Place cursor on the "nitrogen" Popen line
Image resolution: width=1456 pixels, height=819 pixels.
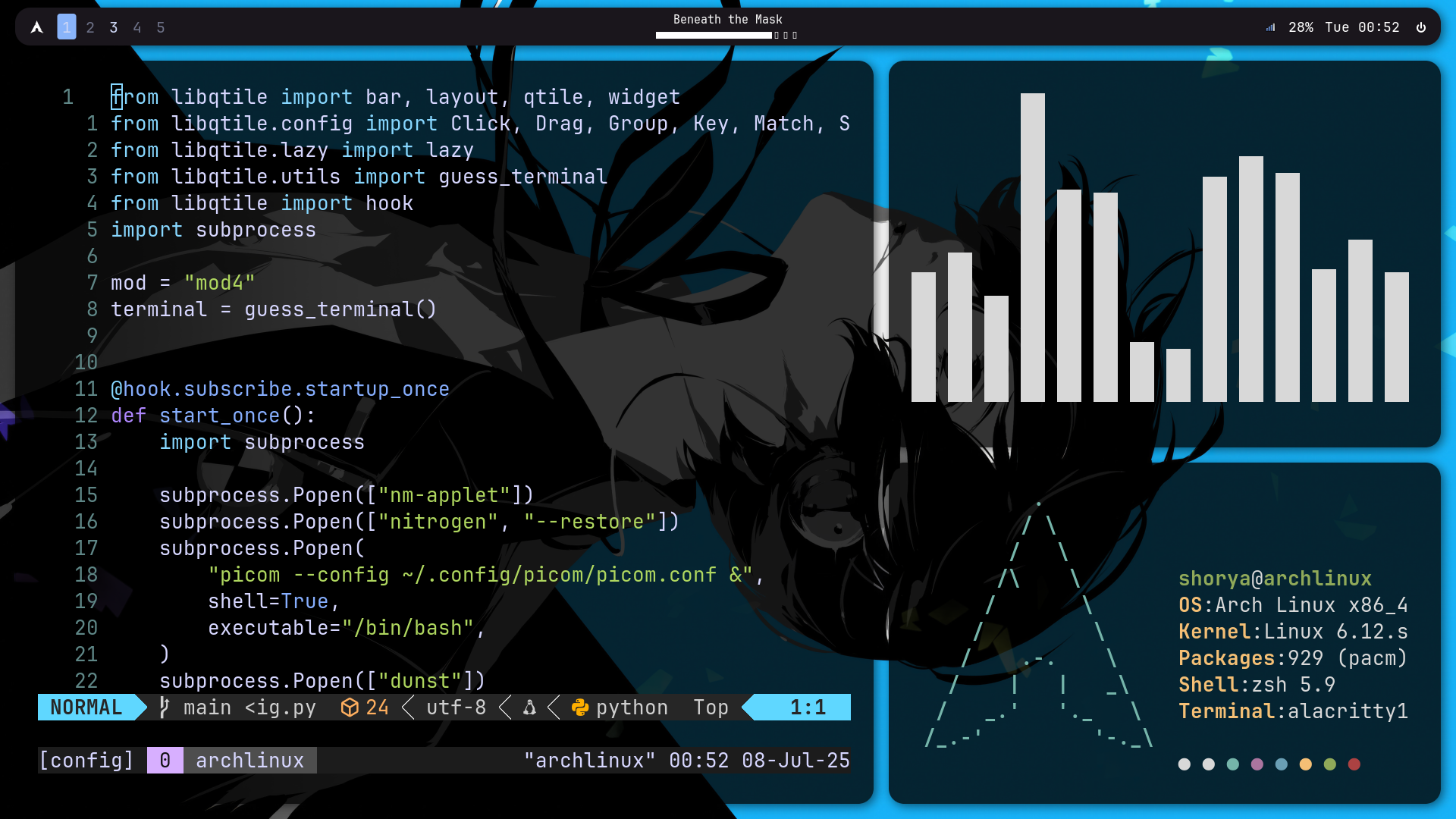[x=419, y=522]
